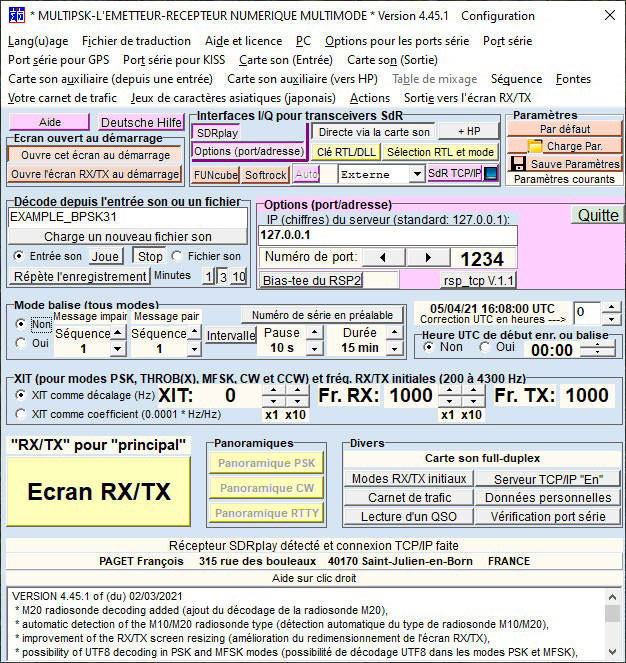The image size is (626, 663).
Task: Open the Actions menu
Action: (370, 98)
